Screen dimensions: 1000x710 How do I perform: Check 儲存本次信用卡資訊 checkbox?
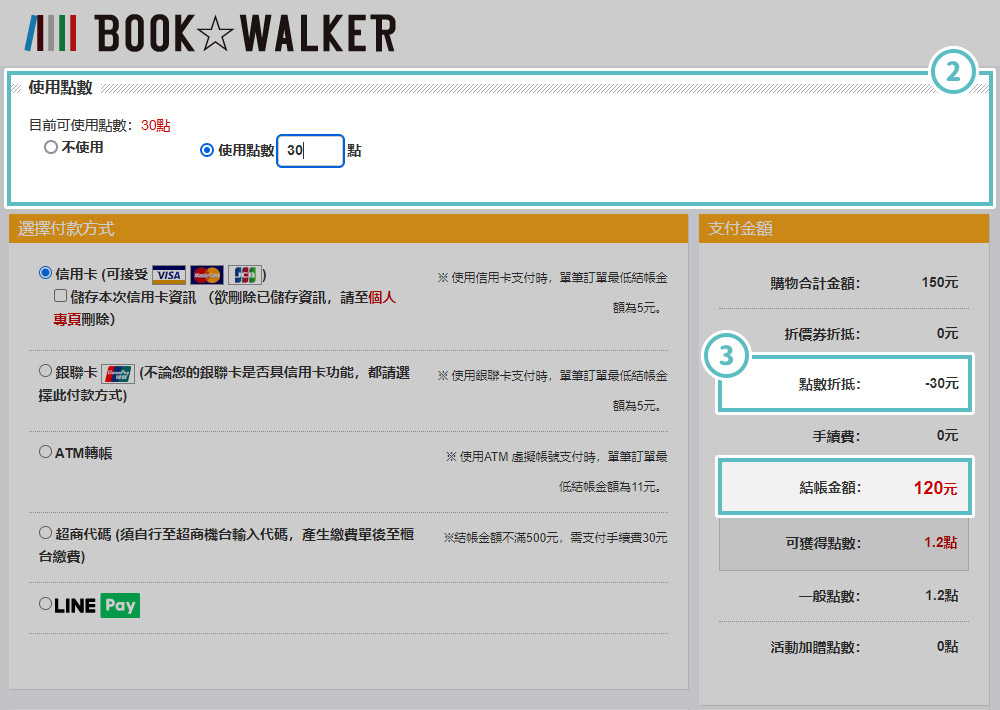point(61,297)
